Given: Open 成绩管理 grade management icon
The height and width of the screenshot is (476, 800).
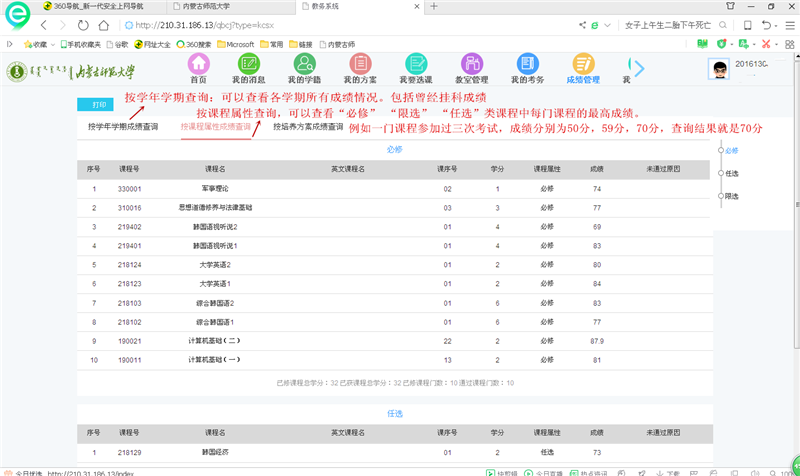Looking at the screenshot, I should point(583,66).
